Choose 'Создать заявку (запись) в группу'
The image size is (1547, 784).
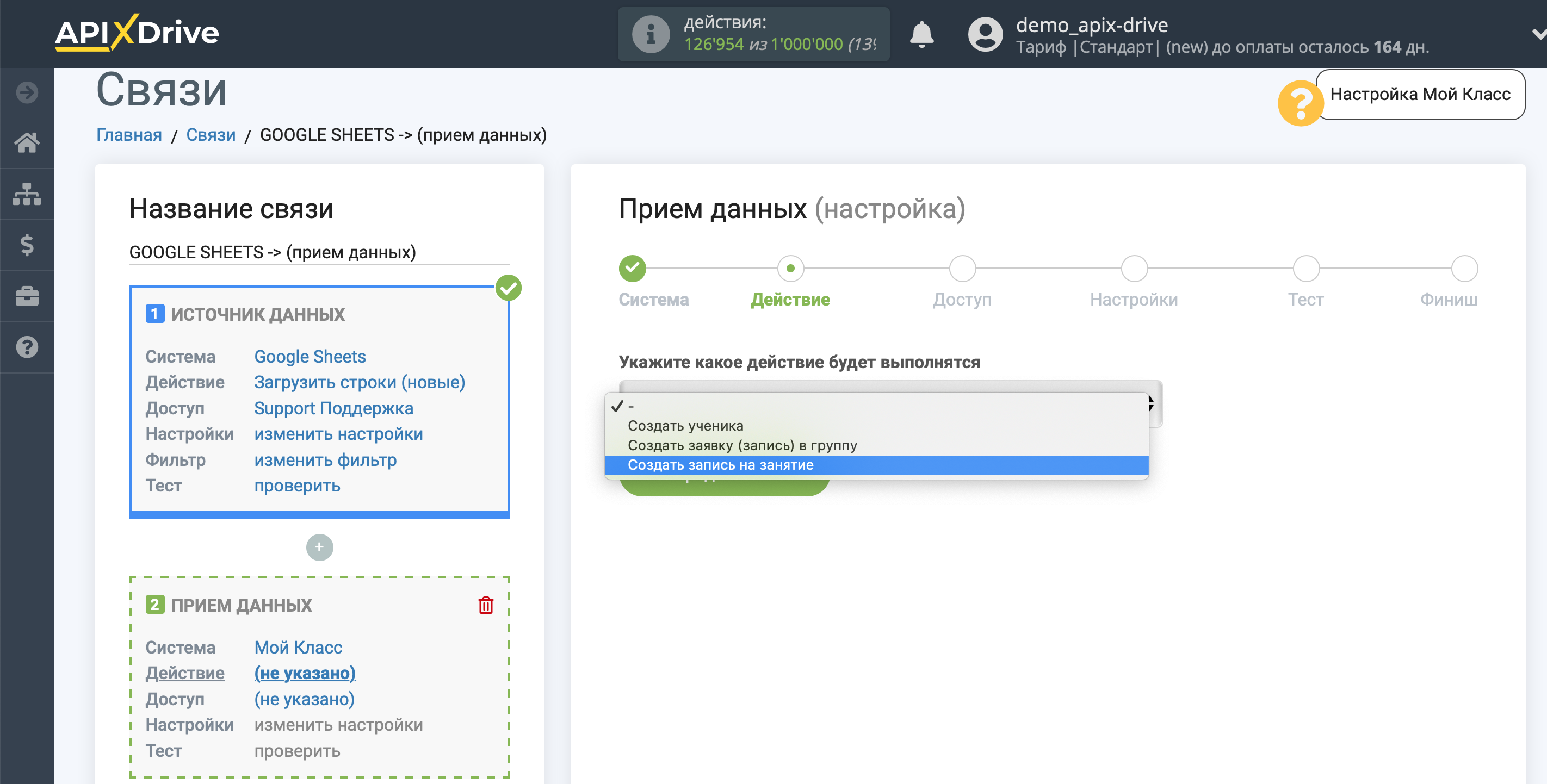click(x=876, y=445)
